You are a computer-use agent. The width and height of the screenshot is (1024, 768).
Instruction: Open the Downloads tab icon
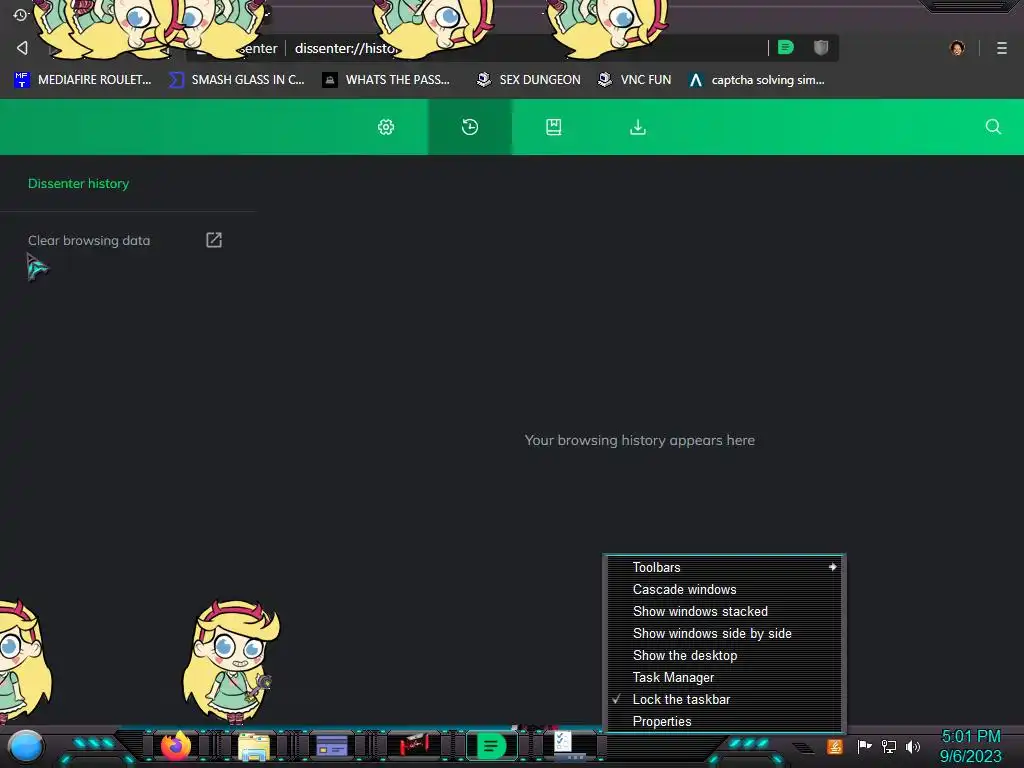pos(637,127)
